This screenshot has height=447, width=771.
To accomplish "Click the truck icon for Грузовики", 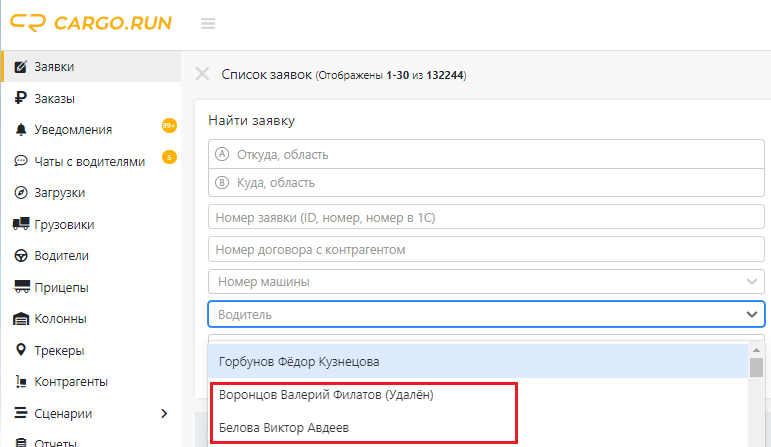I will click(20, 224).
